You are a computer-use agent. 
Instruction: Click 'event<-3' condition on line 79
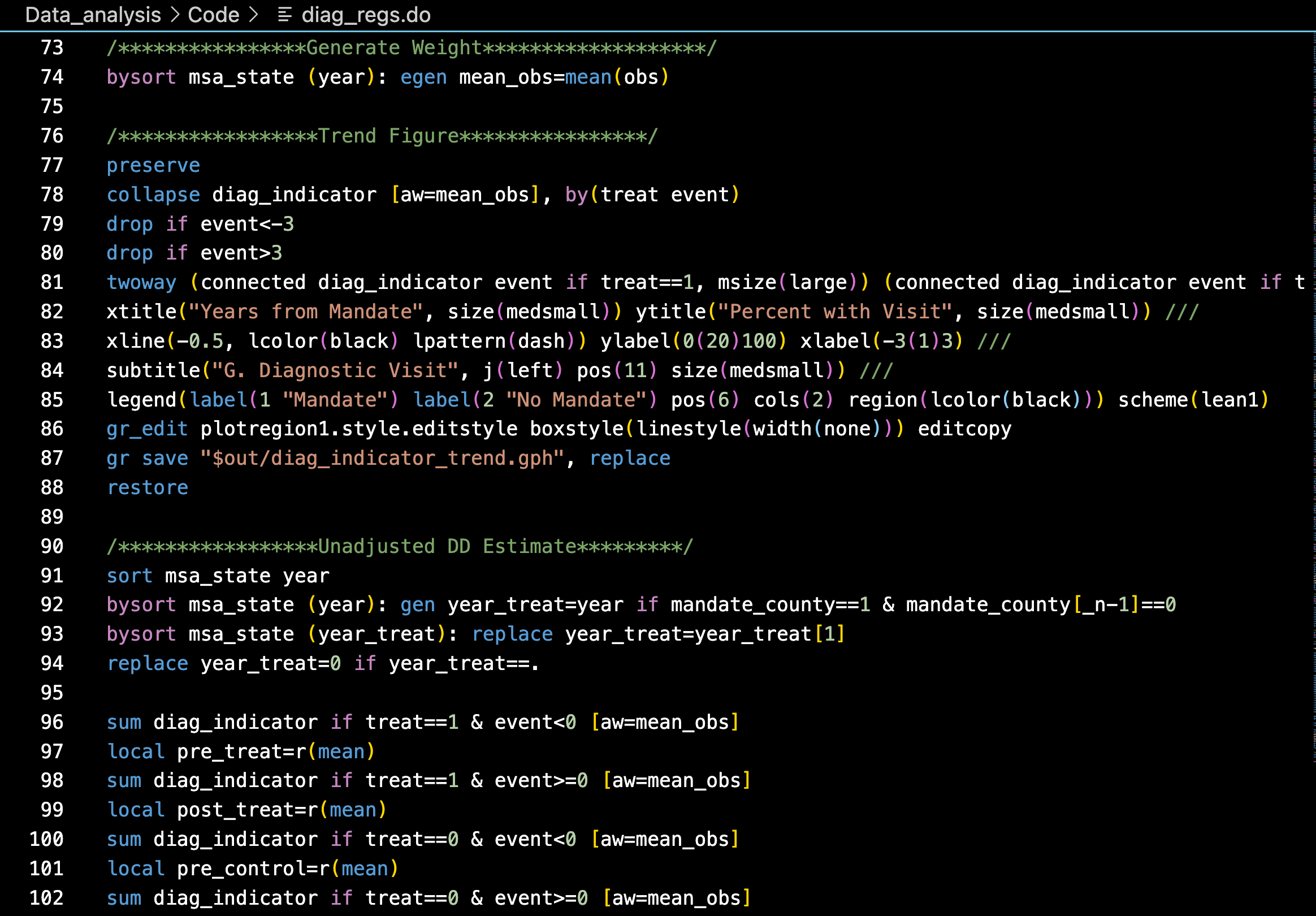[x=247, y=223]
